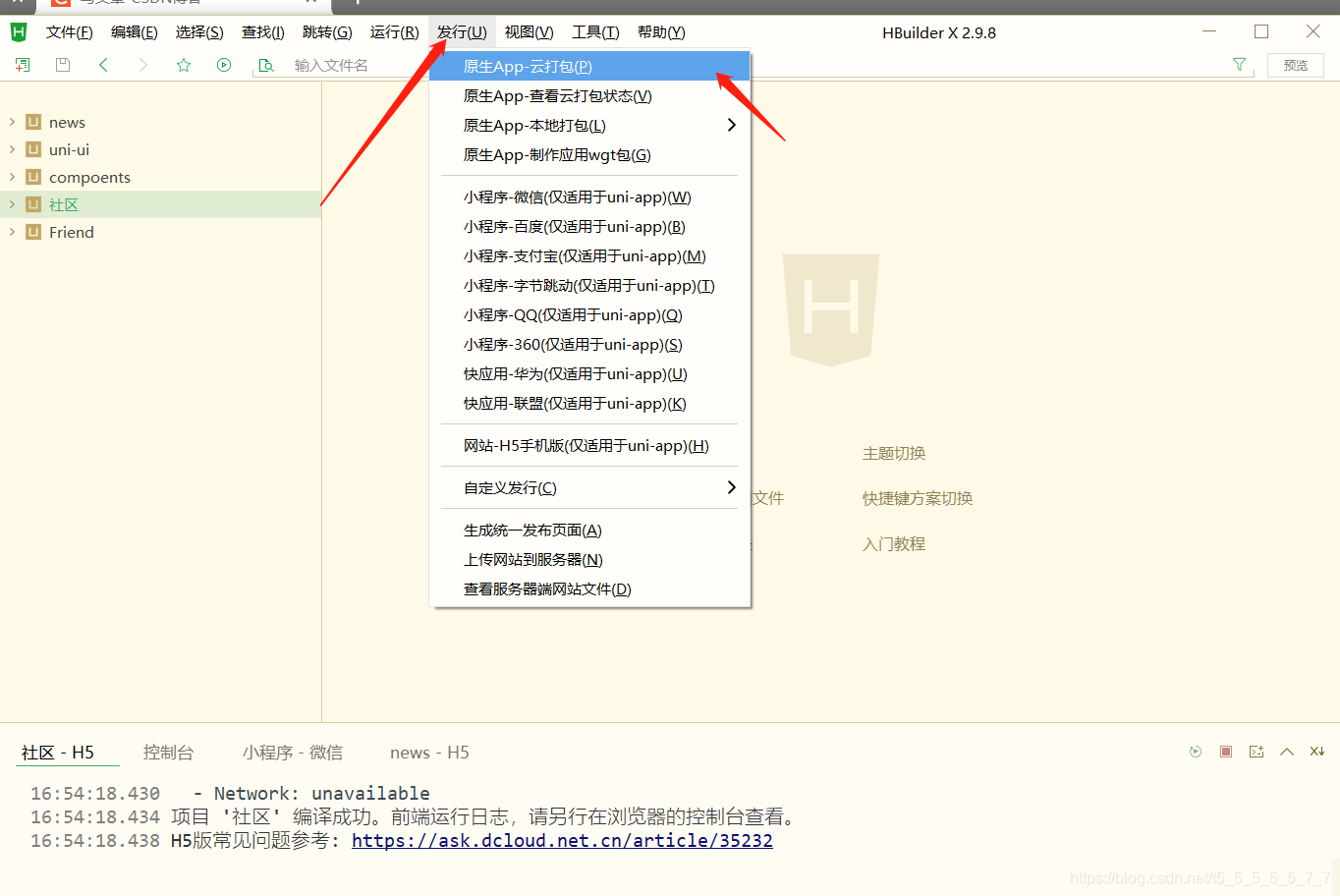Stop running with the red square icon

[1226, 752]
